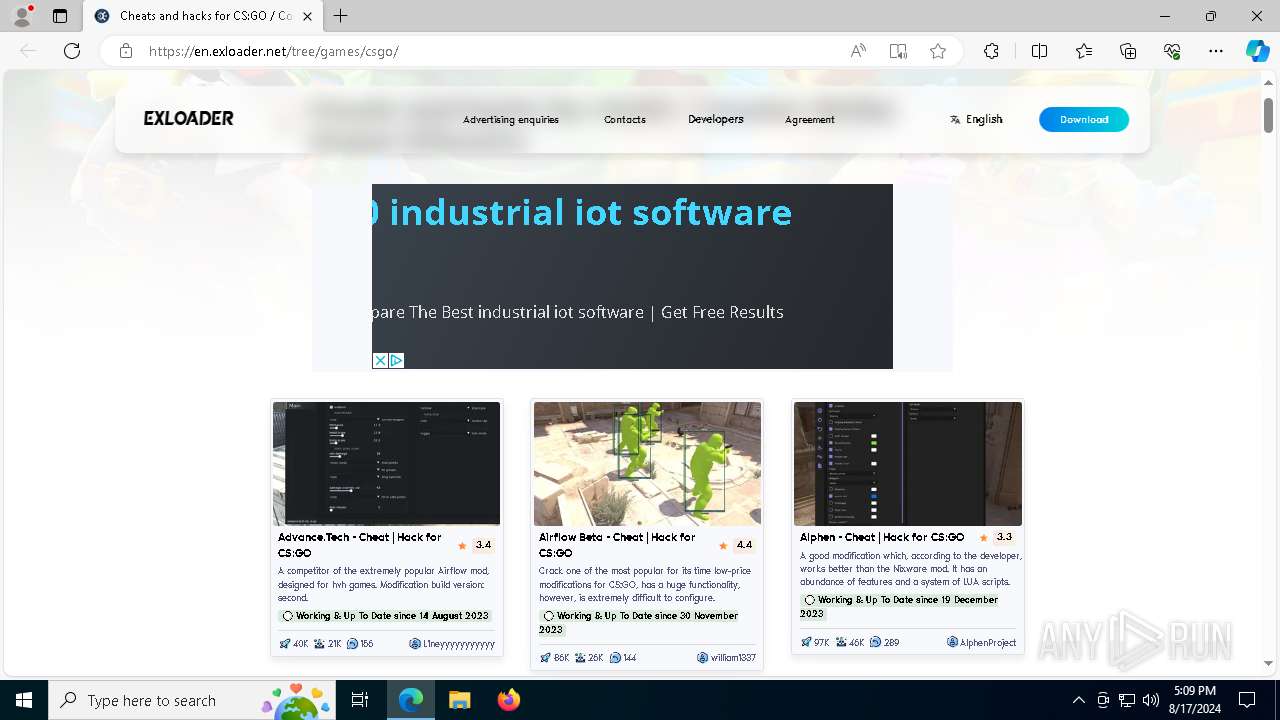Screen dimensions: 1280x720
Task: Click the 40K launches count
Action: (x=294, y=644)
